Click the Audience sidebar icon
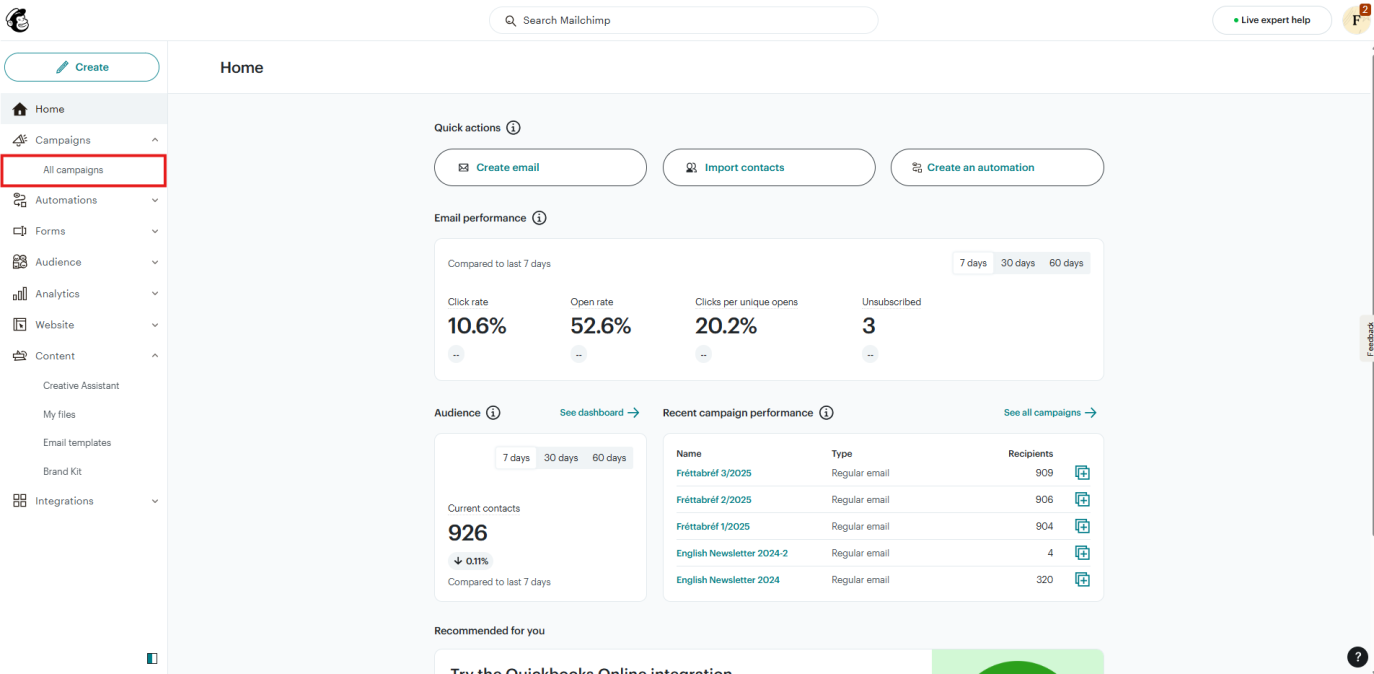The width and height of the screenshot is (1374, 674). point(20,262)
